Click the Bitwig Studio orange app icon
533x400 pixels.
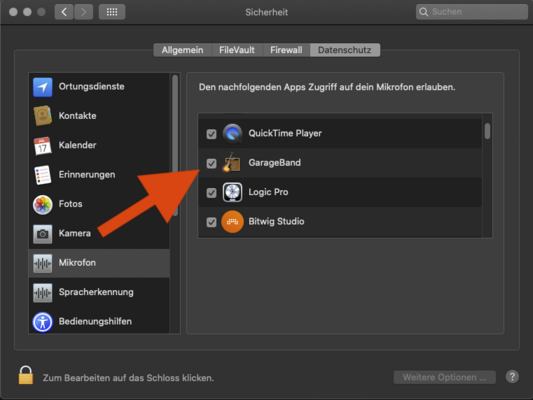point(233,222)
